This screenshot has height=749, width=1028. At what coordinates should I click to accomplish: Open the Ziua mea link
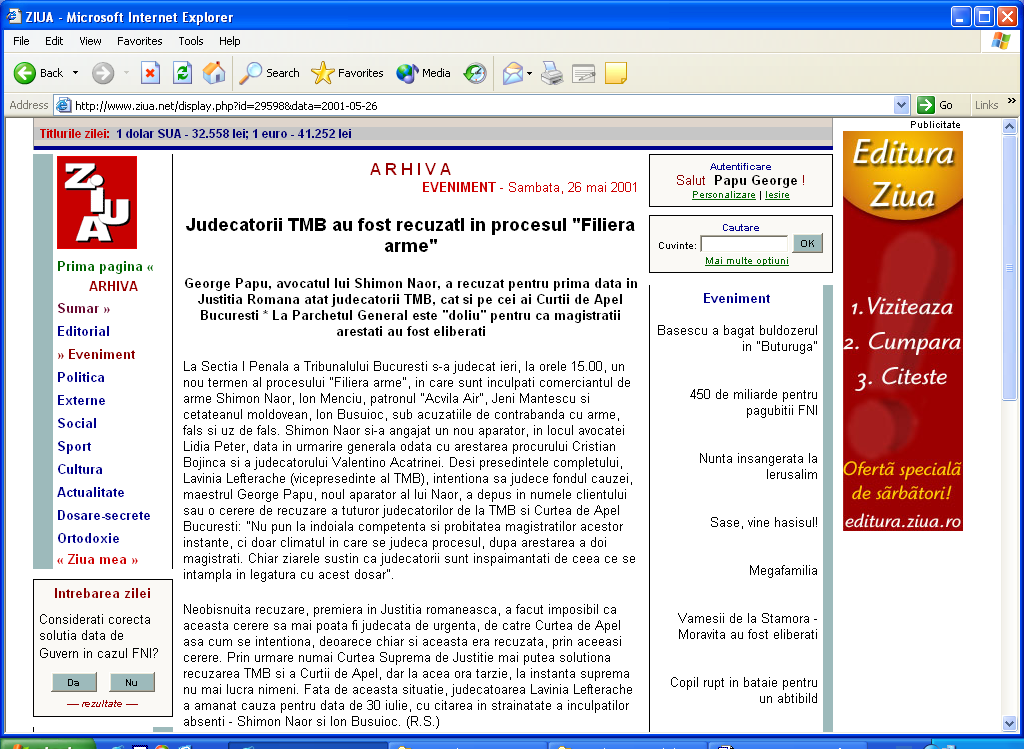(98, 559)
